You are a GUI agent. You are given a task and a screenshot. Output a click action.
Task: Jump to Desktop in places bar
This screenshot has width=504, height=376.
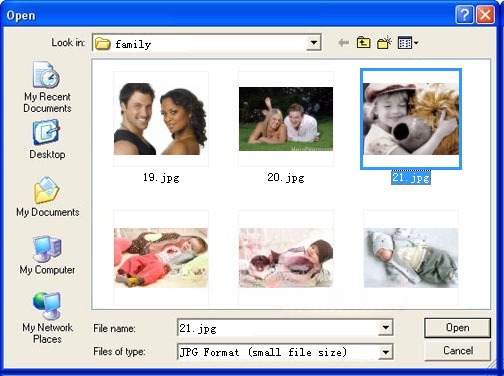(x=47, y=140)
